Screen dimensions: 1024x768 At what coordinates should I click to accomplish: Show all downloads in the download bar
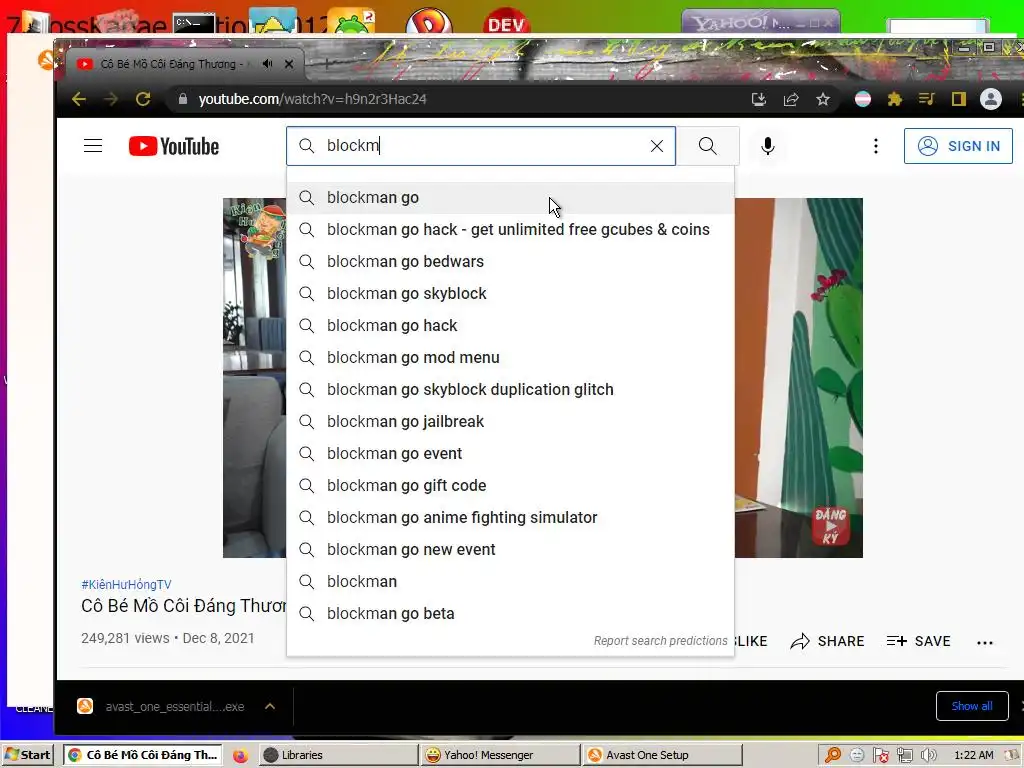[x=972, y=706]
